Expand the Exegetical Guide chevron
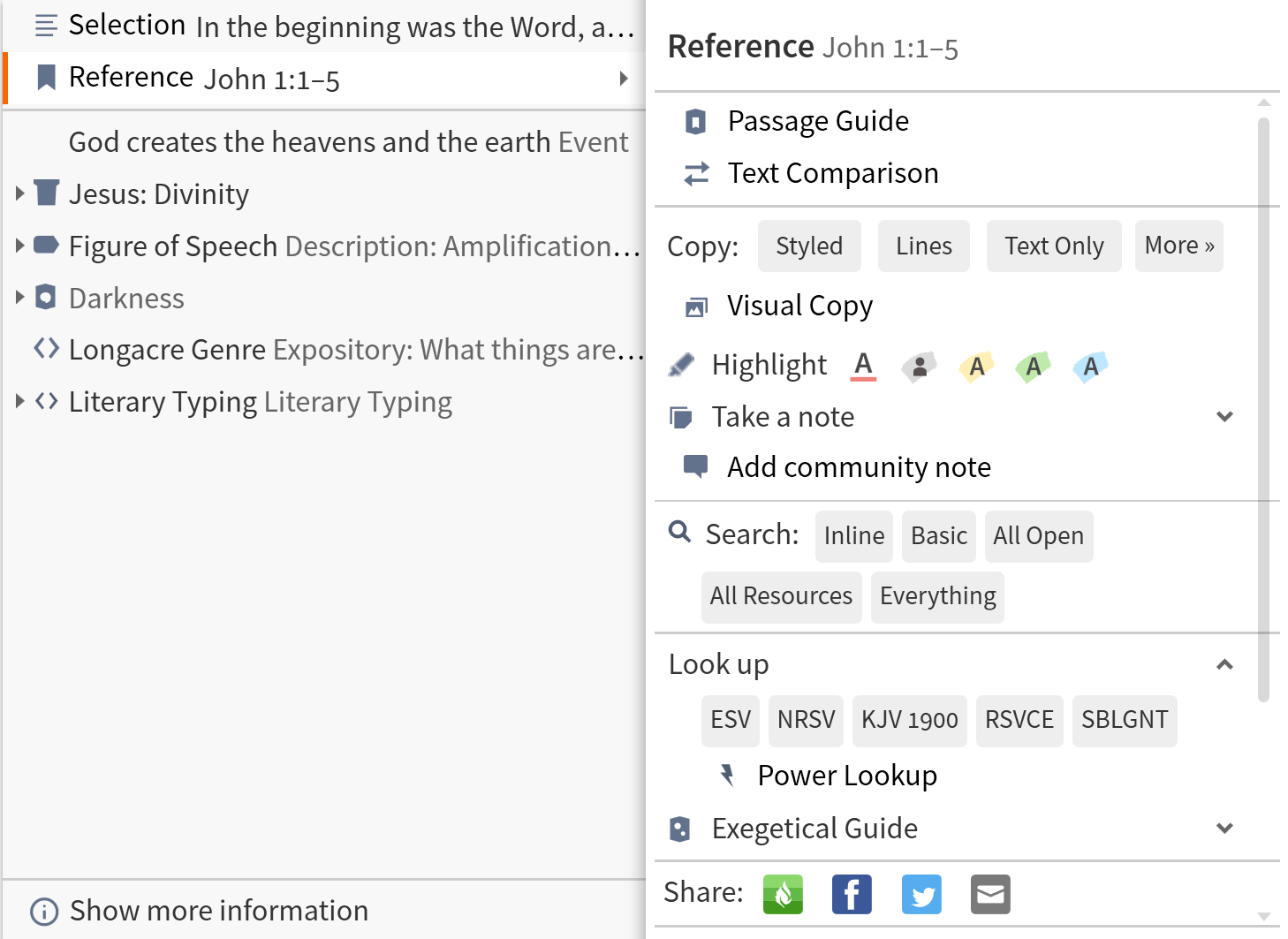 (1224, 828)
